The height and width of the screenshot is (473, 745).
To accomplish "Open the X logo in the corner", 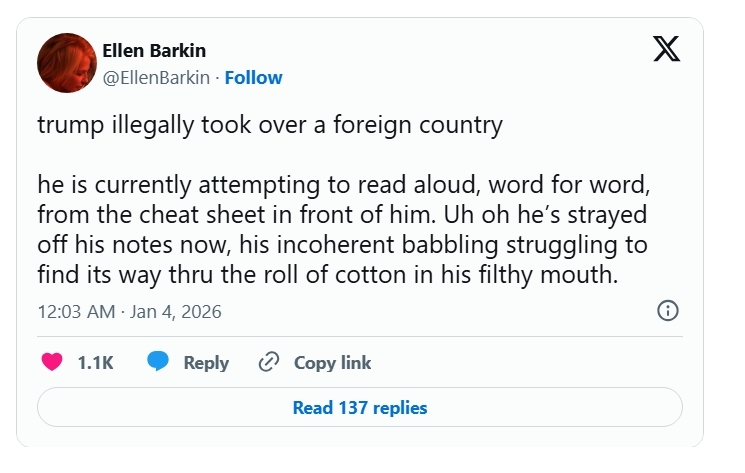I will coord(666,49).
